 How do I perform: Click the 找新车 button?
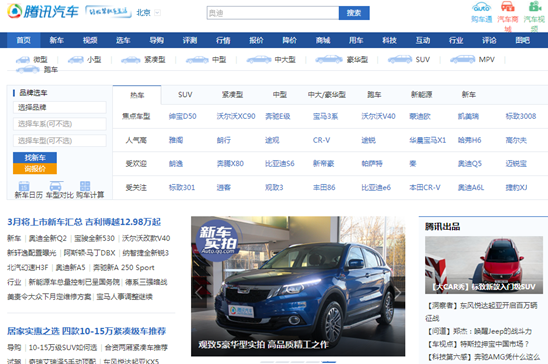pyautogui.click(x=35, y=158)
